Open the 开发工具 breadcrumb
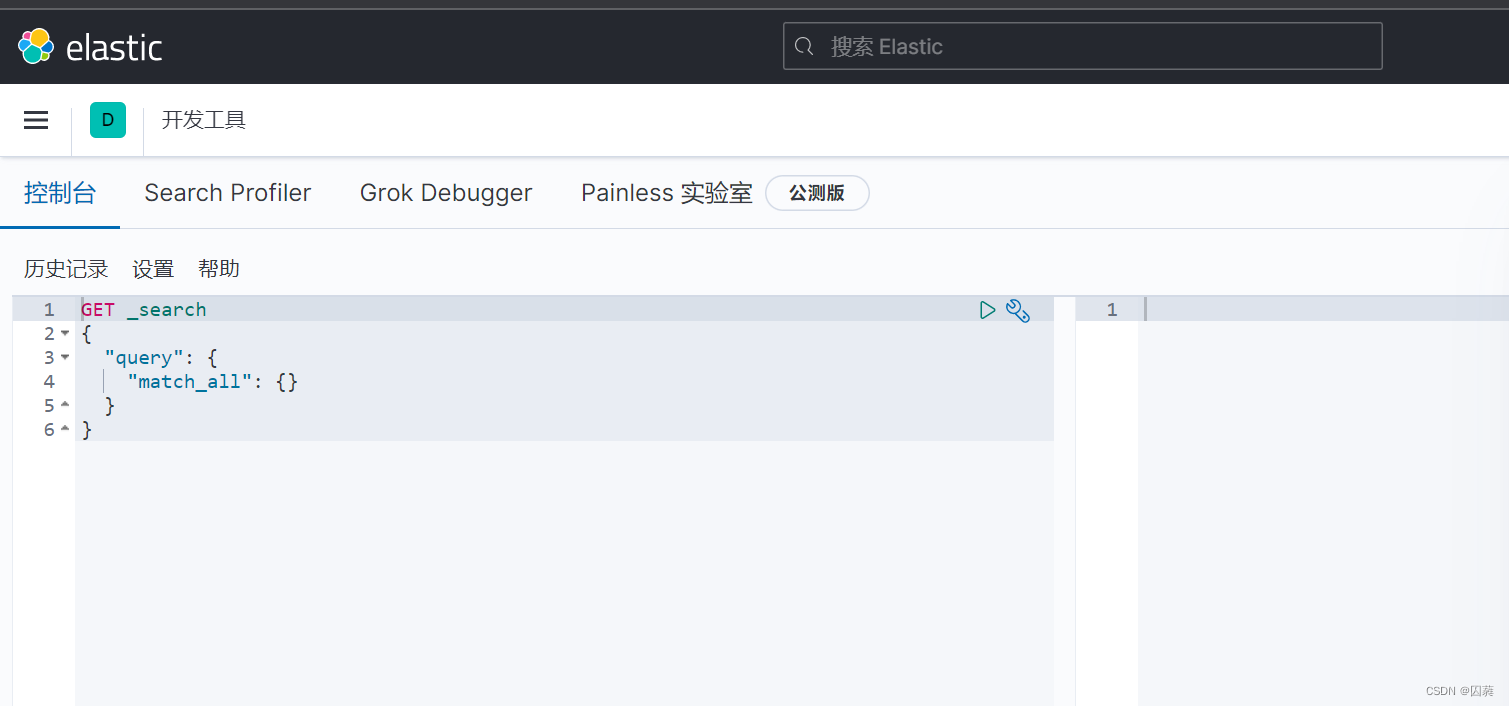1509x706 pixels. [x=204, y=120]
